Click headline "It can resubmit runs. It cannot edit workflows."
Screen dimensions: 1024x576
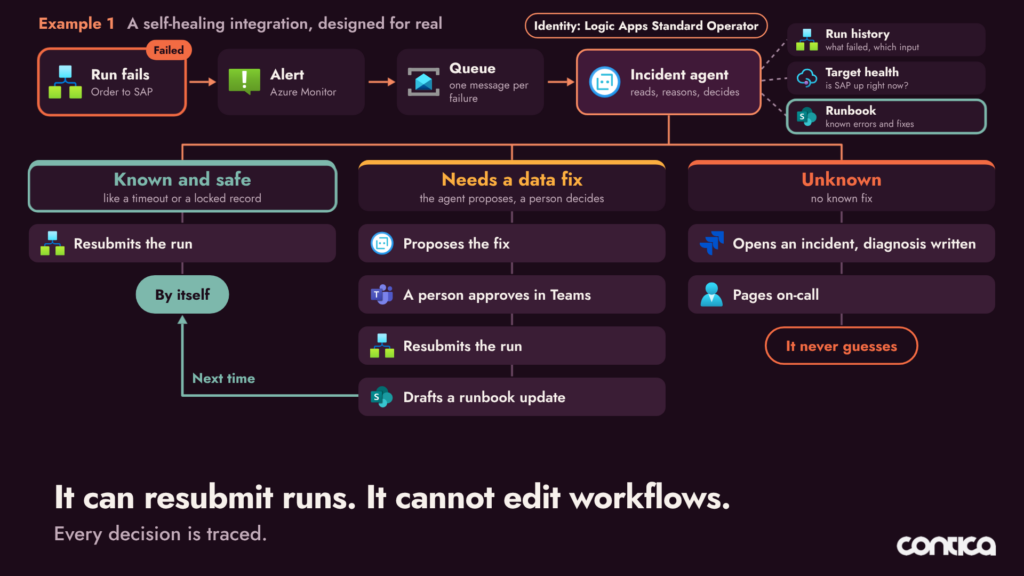392,498
